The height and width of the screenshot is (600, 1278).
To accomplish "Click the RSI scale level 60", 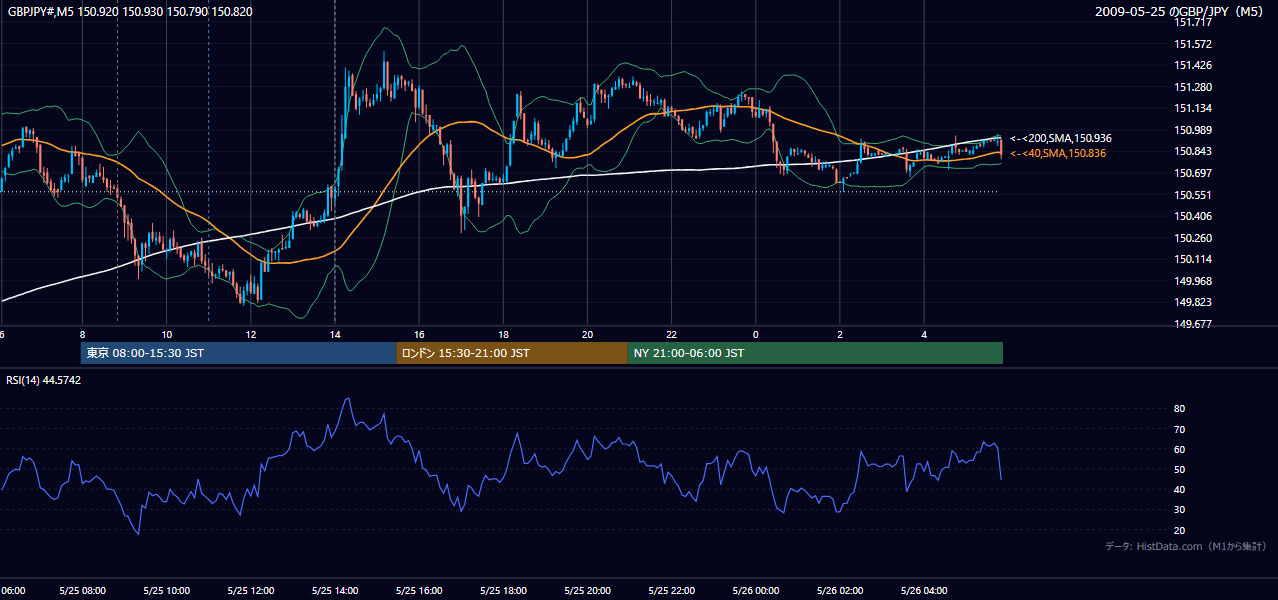I will click(1179, 449).
